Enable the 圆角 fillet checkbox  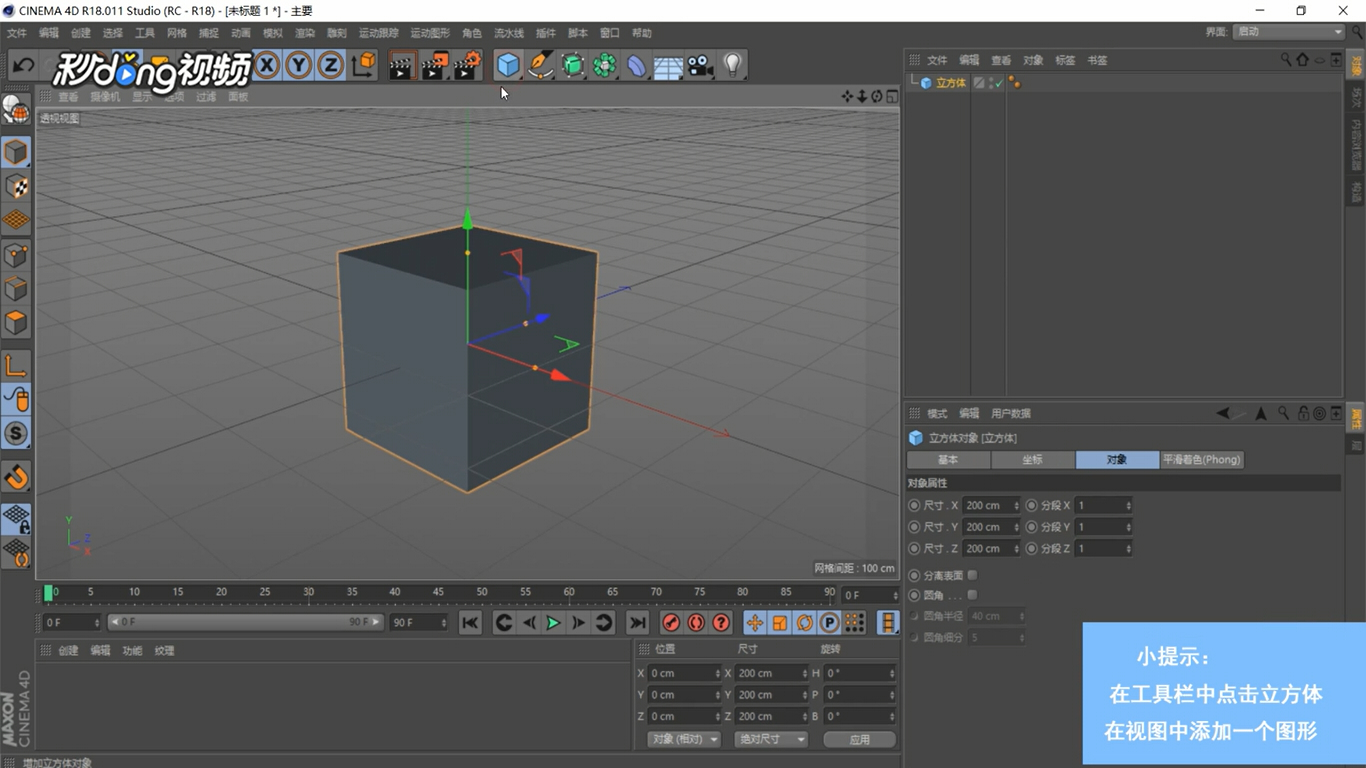[972, 595]
